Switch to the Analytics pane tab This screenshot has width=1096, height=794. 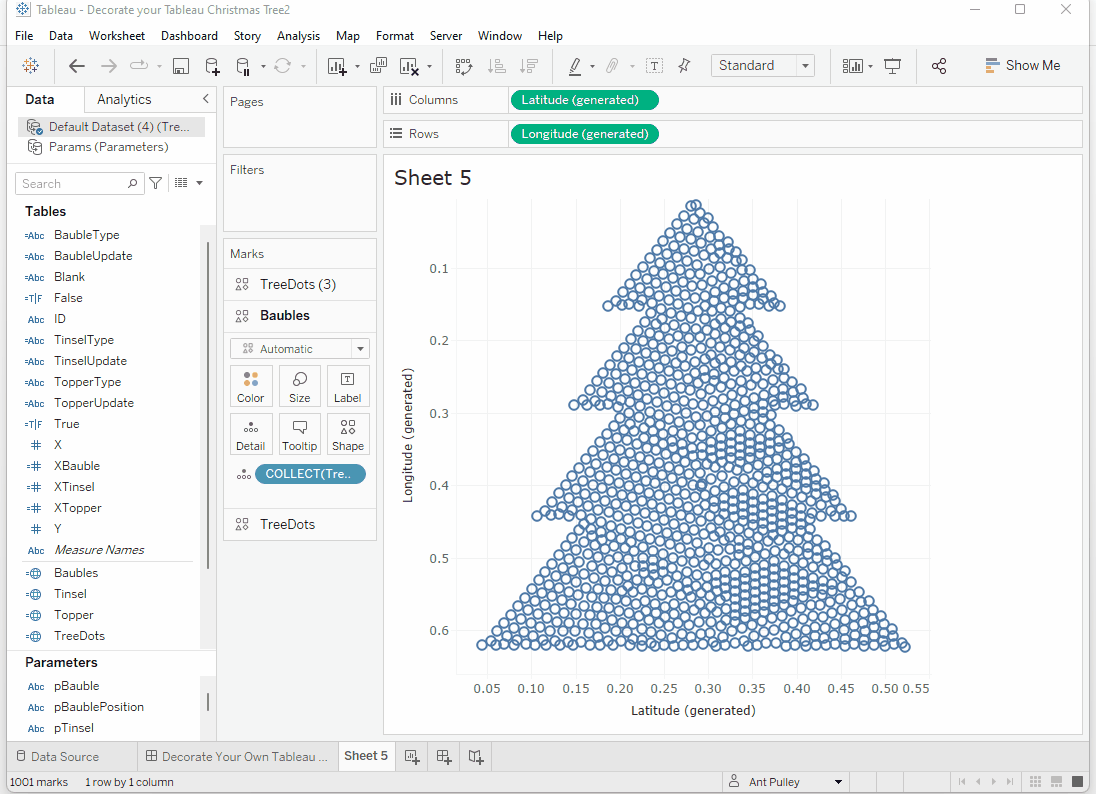[x=124, y=99]
